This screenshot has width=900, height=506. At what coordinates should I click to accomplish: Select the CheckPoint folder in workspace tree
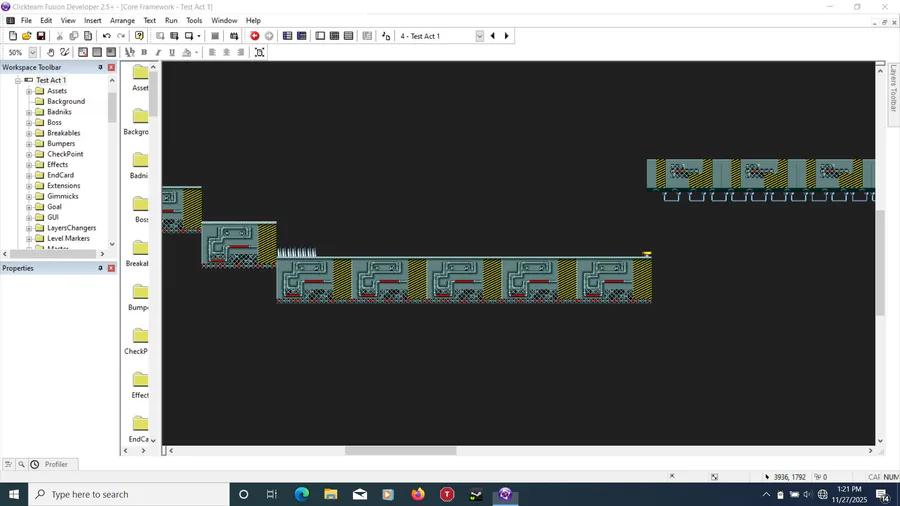pos(65,154)
